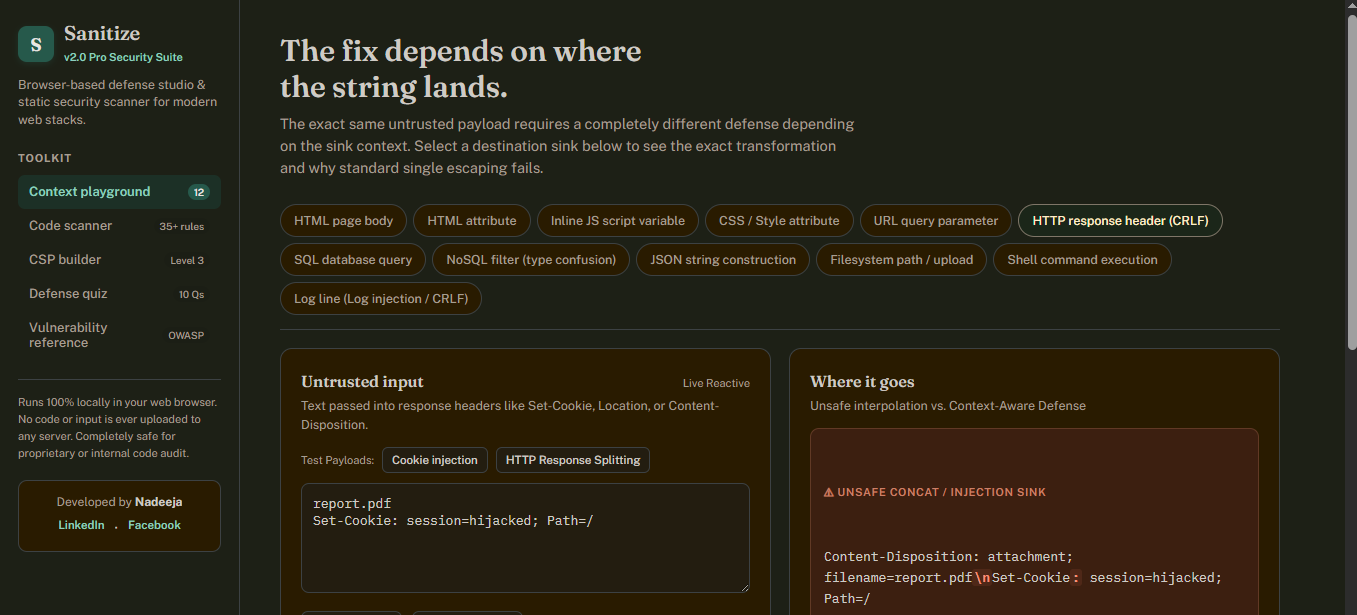Click the developer name 'Nadeeja'
Screen dimensions: 1357x615
(159, 502)
